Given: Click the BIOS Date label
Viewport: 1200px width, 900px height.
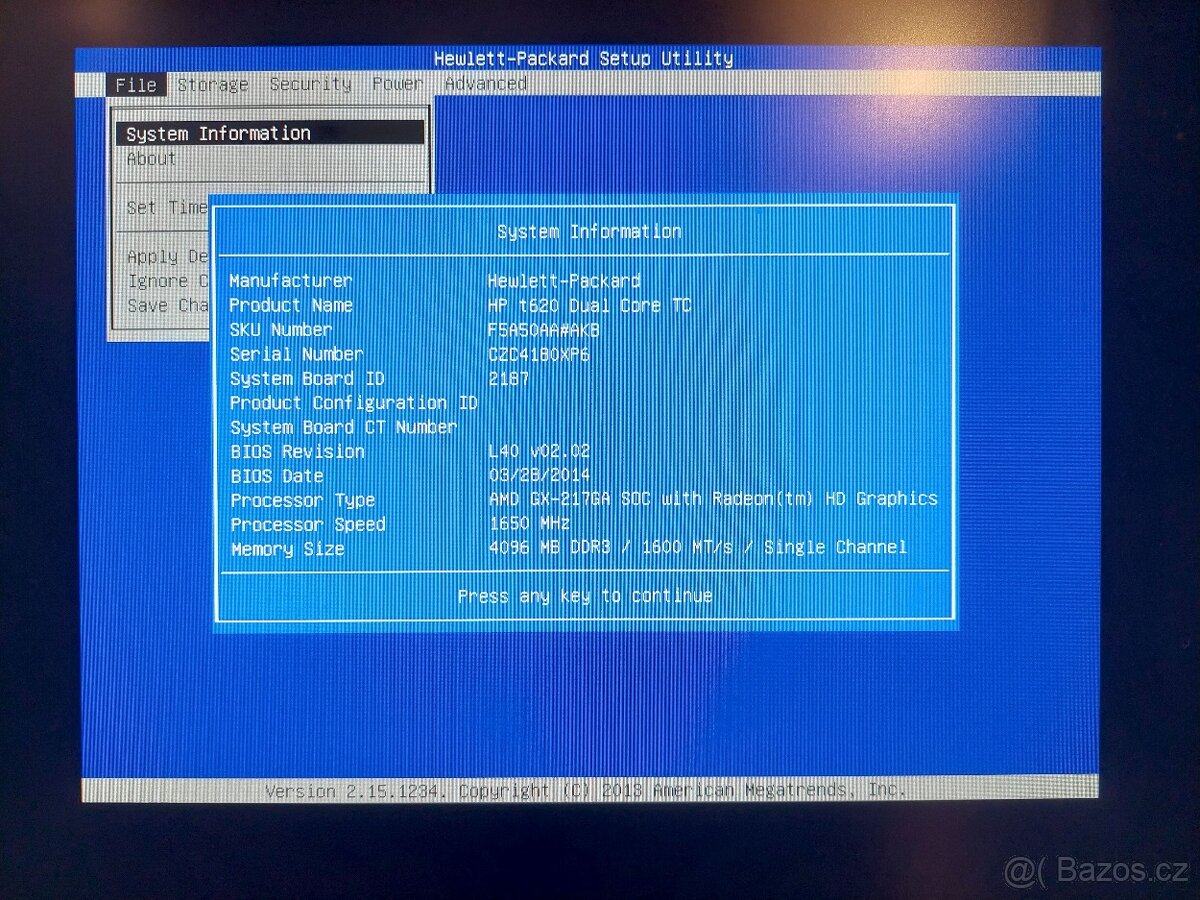Looking at the screenshot, I should click(x=276, y=476).
